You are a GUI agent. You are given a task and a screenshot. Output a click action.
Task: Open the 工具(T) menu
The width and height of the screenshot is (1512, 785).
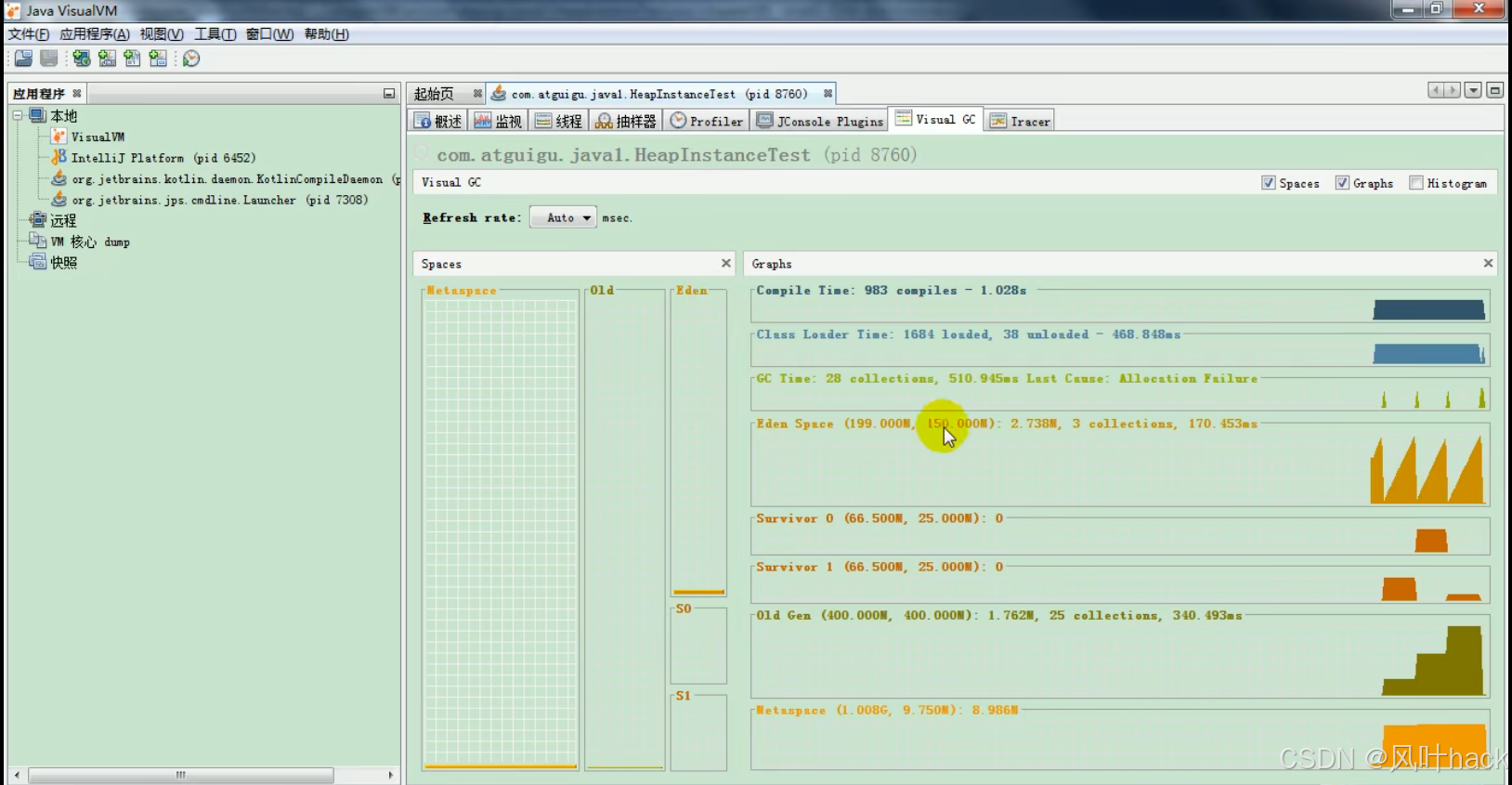pyautogui.click(x=215, y=34)
